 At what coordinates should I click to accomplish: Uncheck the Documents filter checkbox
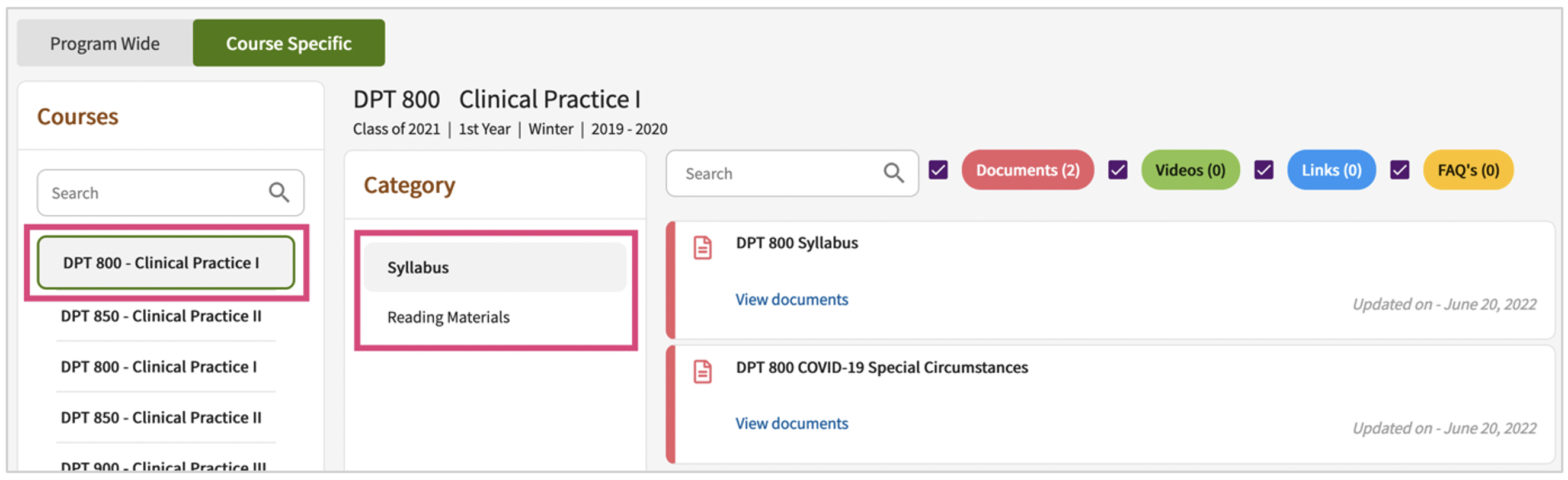(938, 170)
